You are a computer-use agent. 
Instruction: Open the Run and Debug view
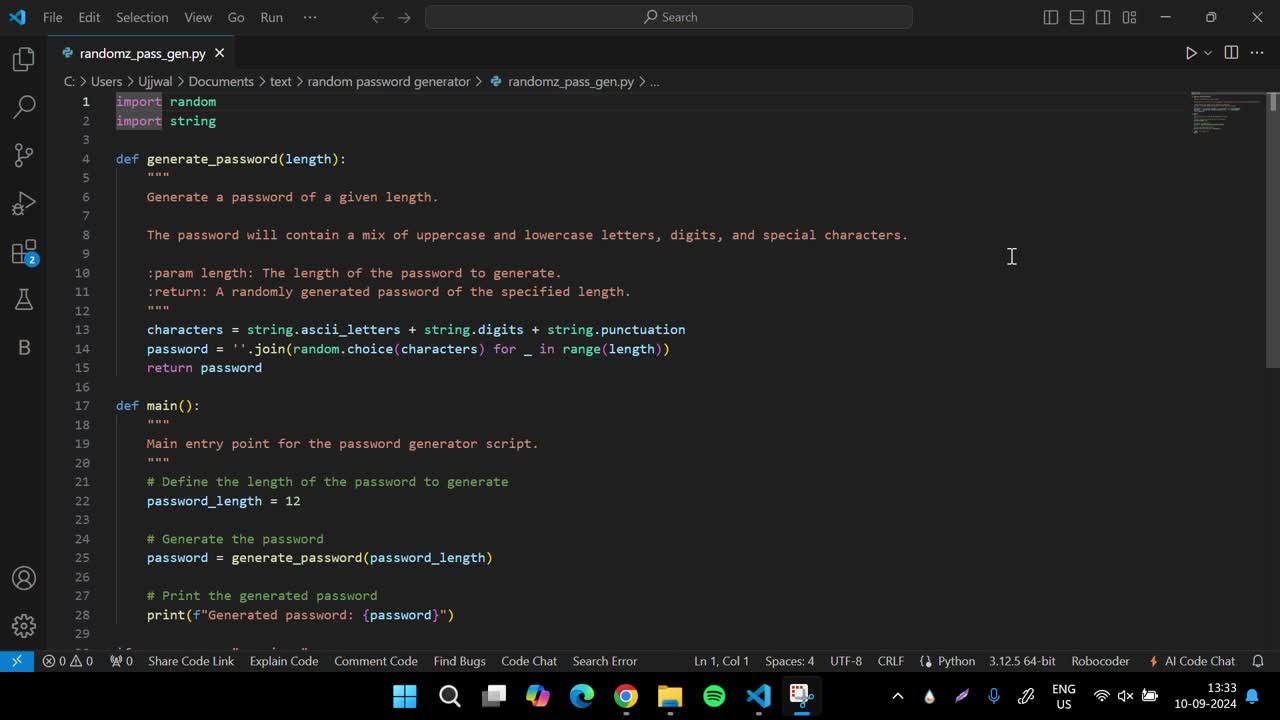pos(24,204)
